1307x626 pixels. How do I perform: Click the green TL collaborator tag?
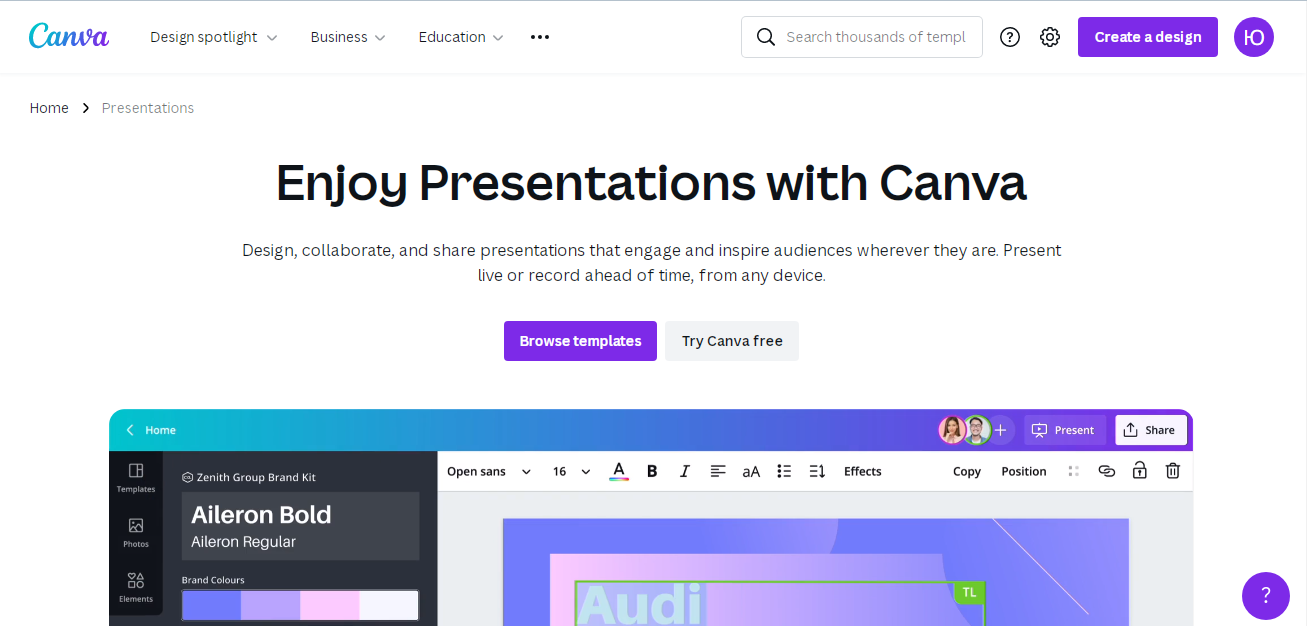(969, 592)
